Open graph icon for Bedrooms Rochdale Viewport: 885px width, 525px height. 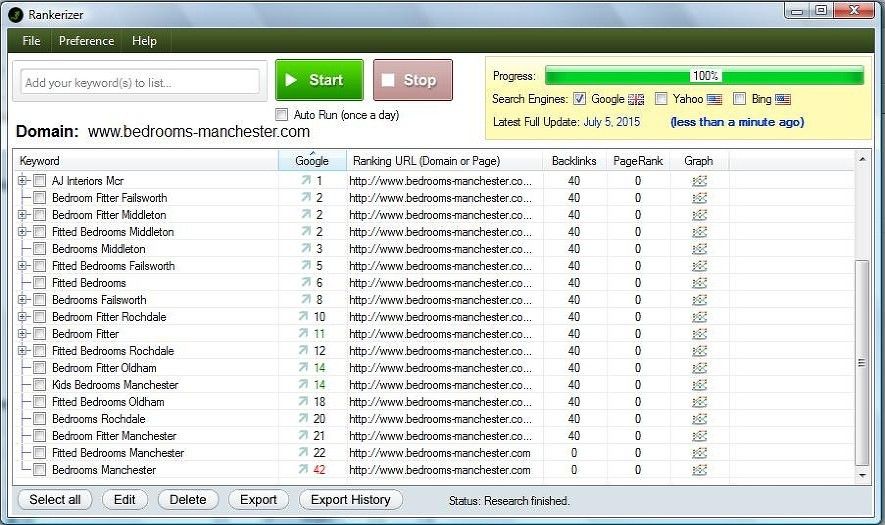(699, 419)
